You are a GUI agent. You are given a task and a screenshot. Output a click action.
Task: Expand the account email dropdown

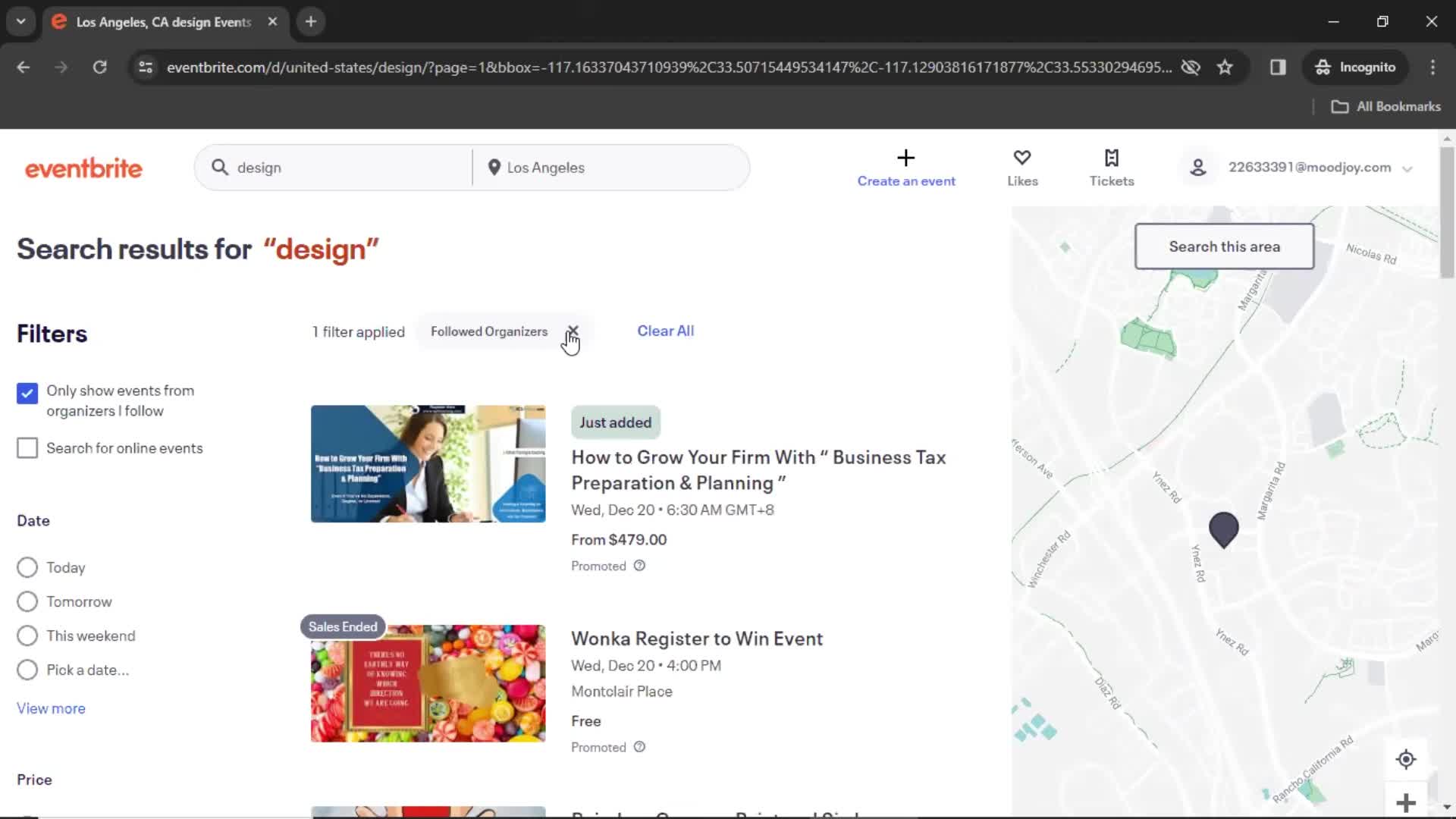tap(1407, 168)
